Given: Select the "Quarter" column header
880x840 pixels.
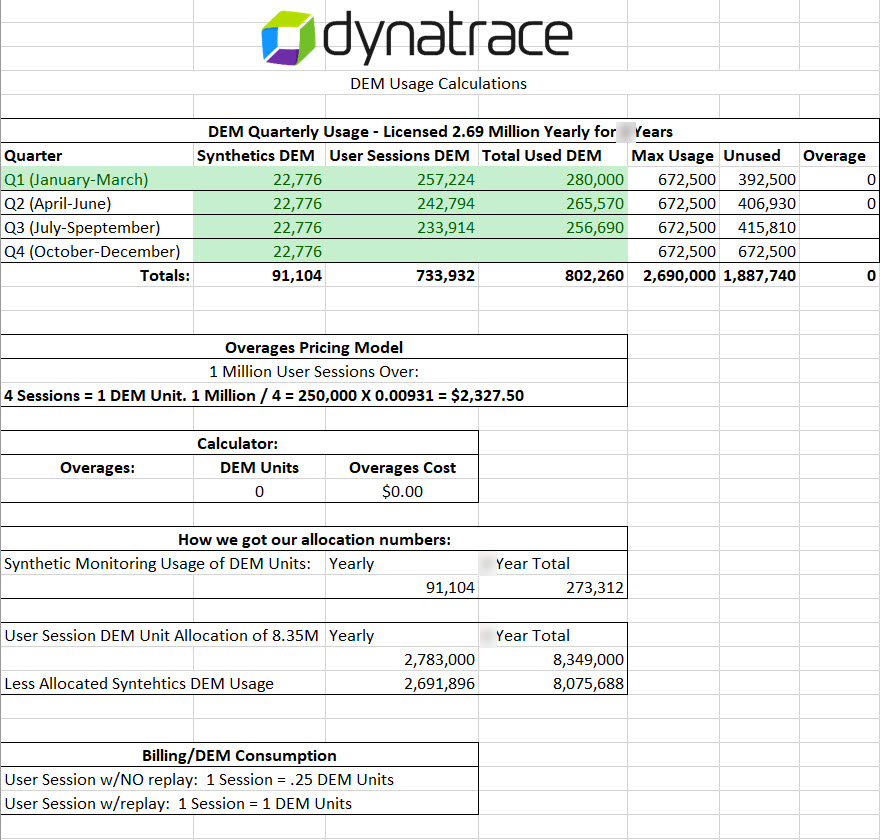Looking at the screenshot, I should (x=33, y=155).
